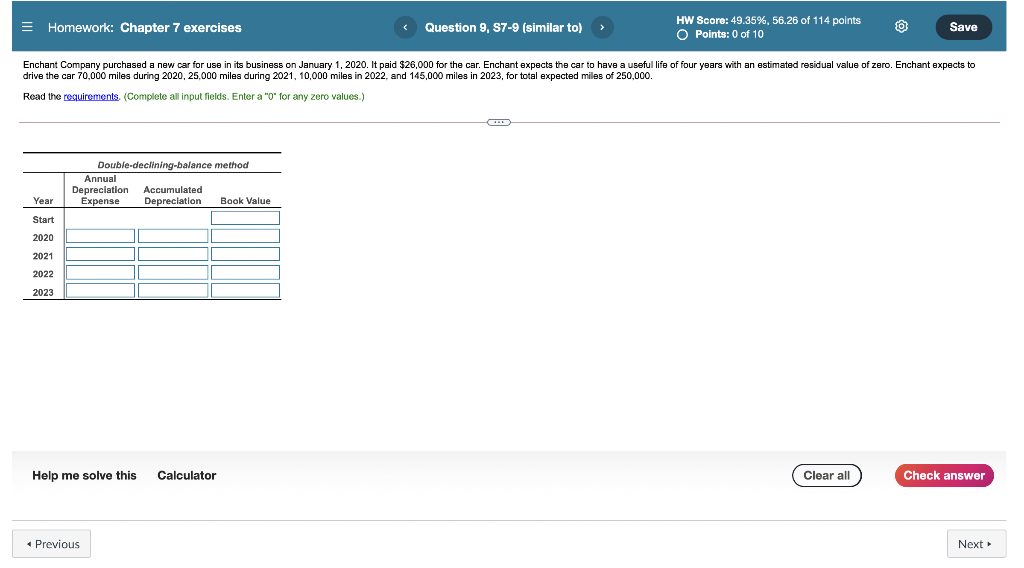Open the requirements link

click(x=91, y=97)
